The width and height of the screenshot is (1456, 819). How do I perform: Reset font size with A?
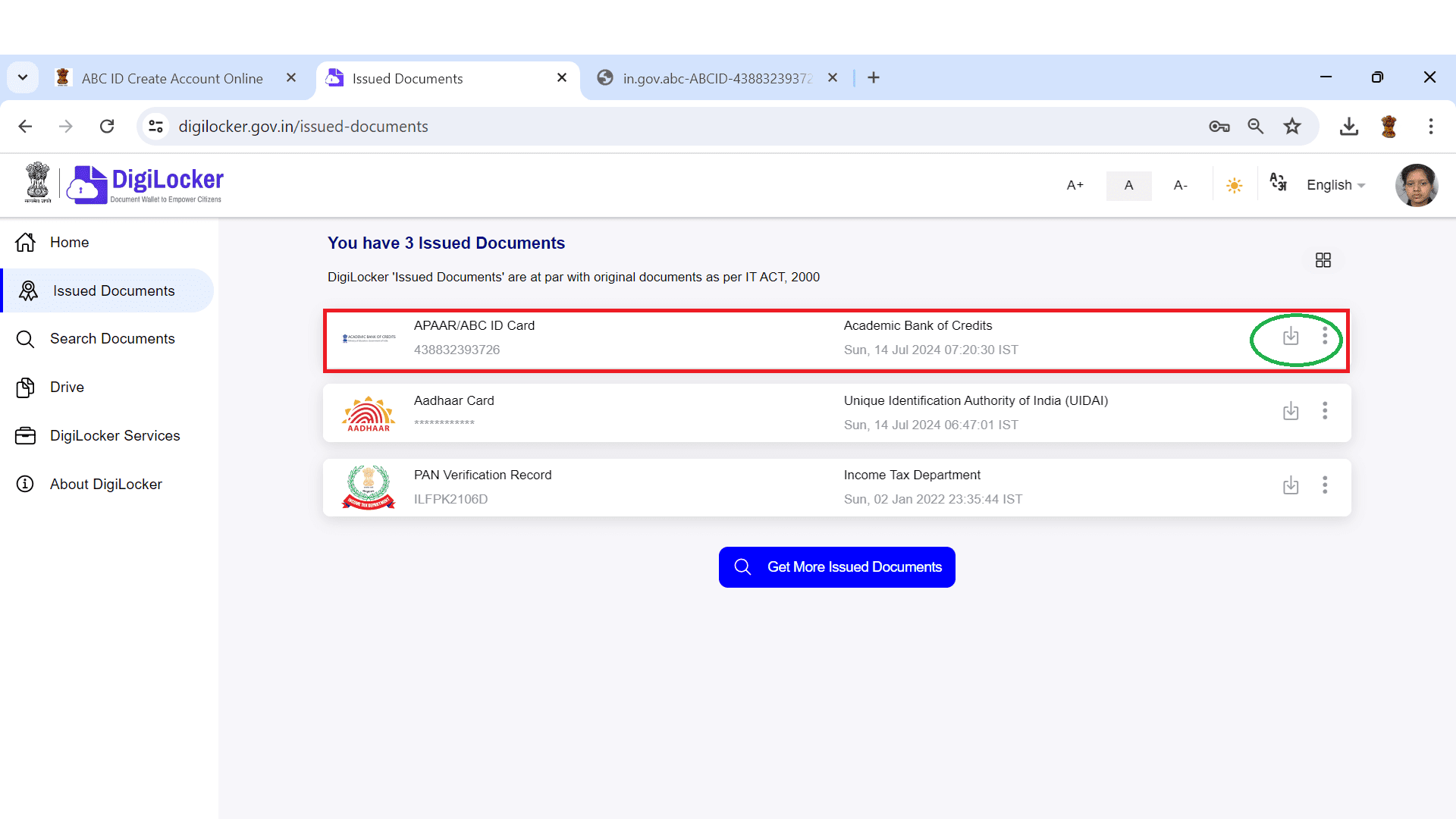1128,186
